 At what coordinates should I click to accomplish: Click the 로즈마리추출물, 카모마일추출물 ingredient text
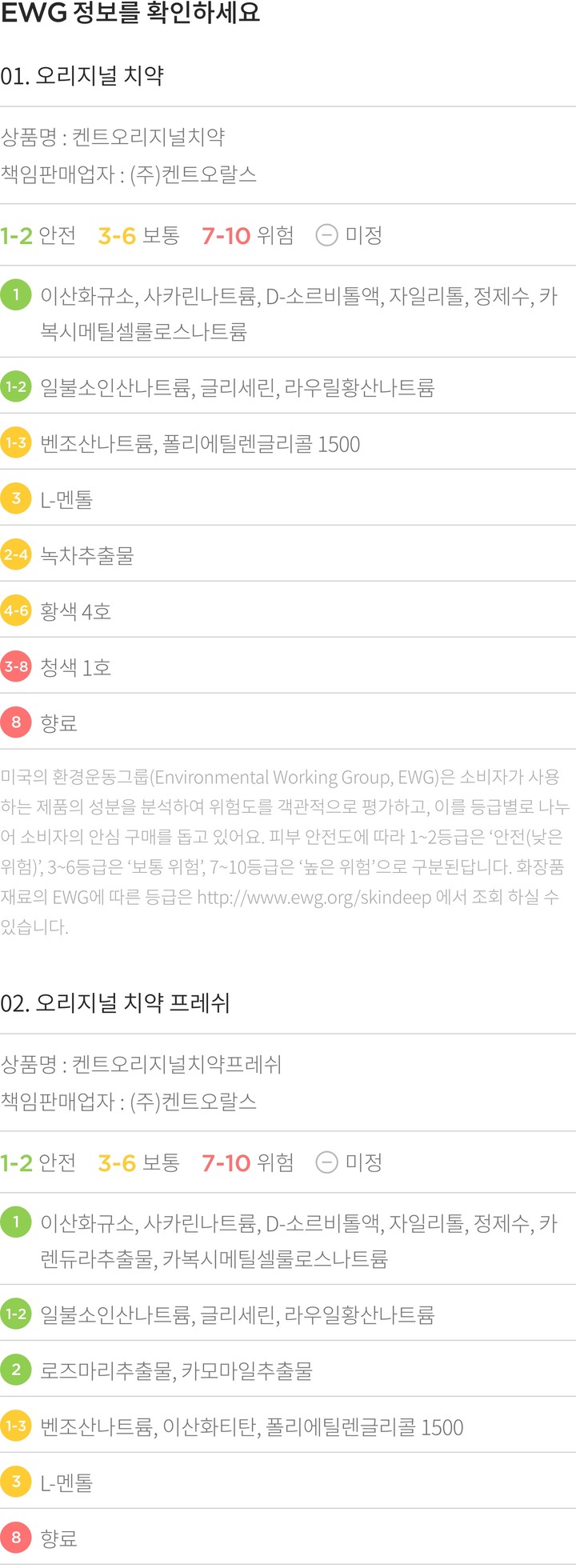(x=176, y=1370)
